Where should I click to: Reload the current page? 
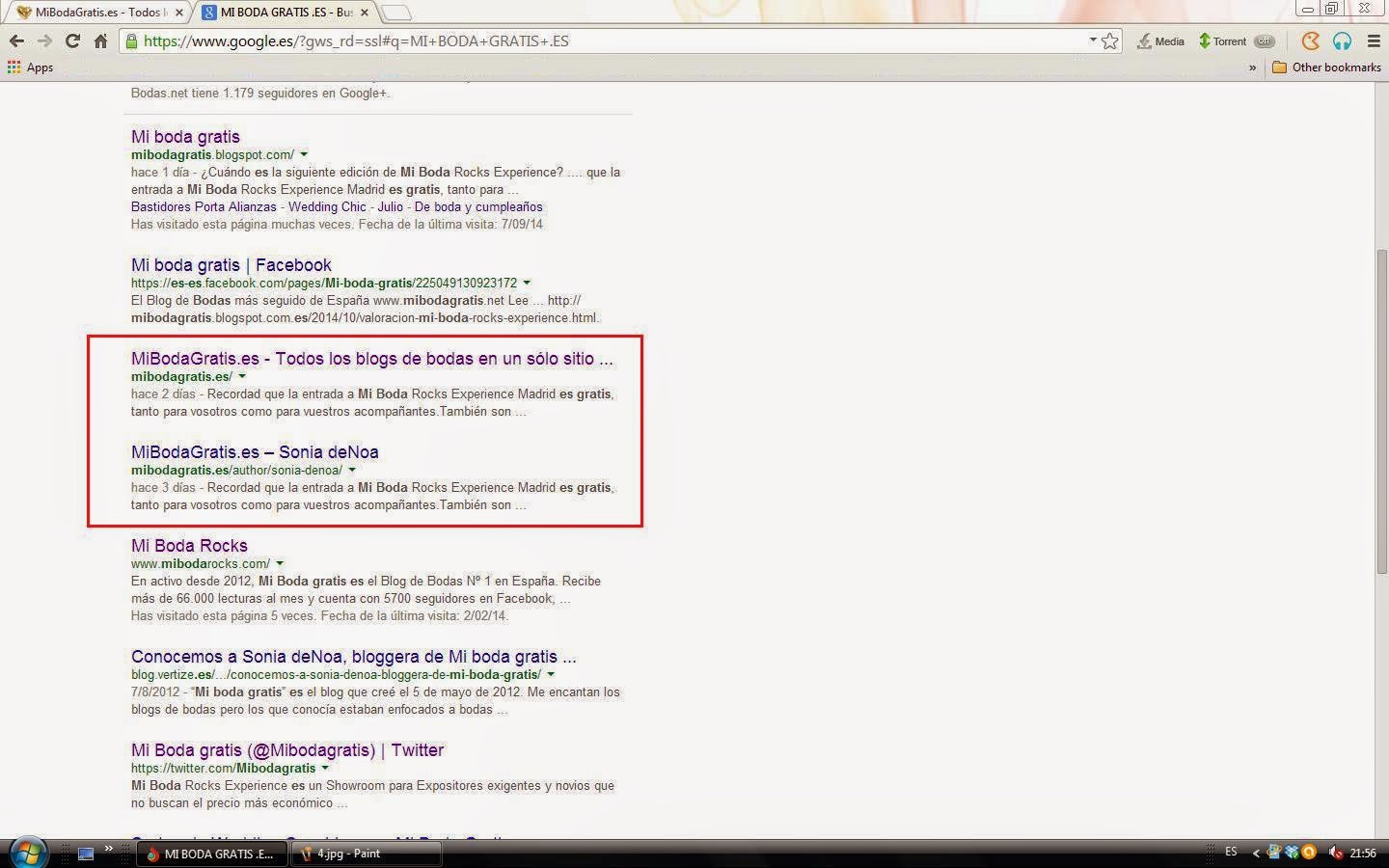point(72,41)
